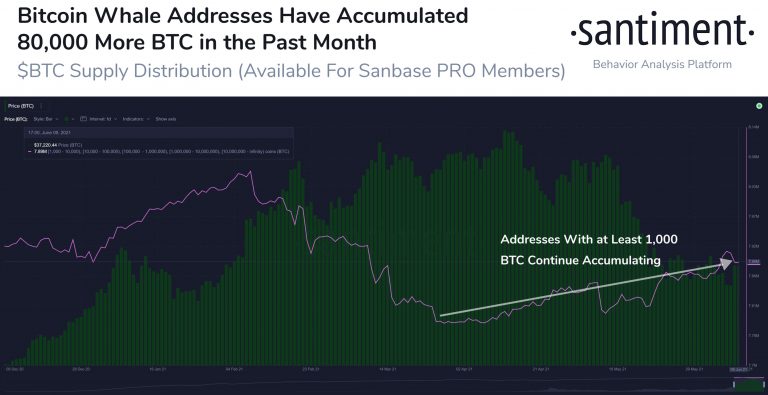
Task: Click the interval calendar icon
Action: [83, 119]
